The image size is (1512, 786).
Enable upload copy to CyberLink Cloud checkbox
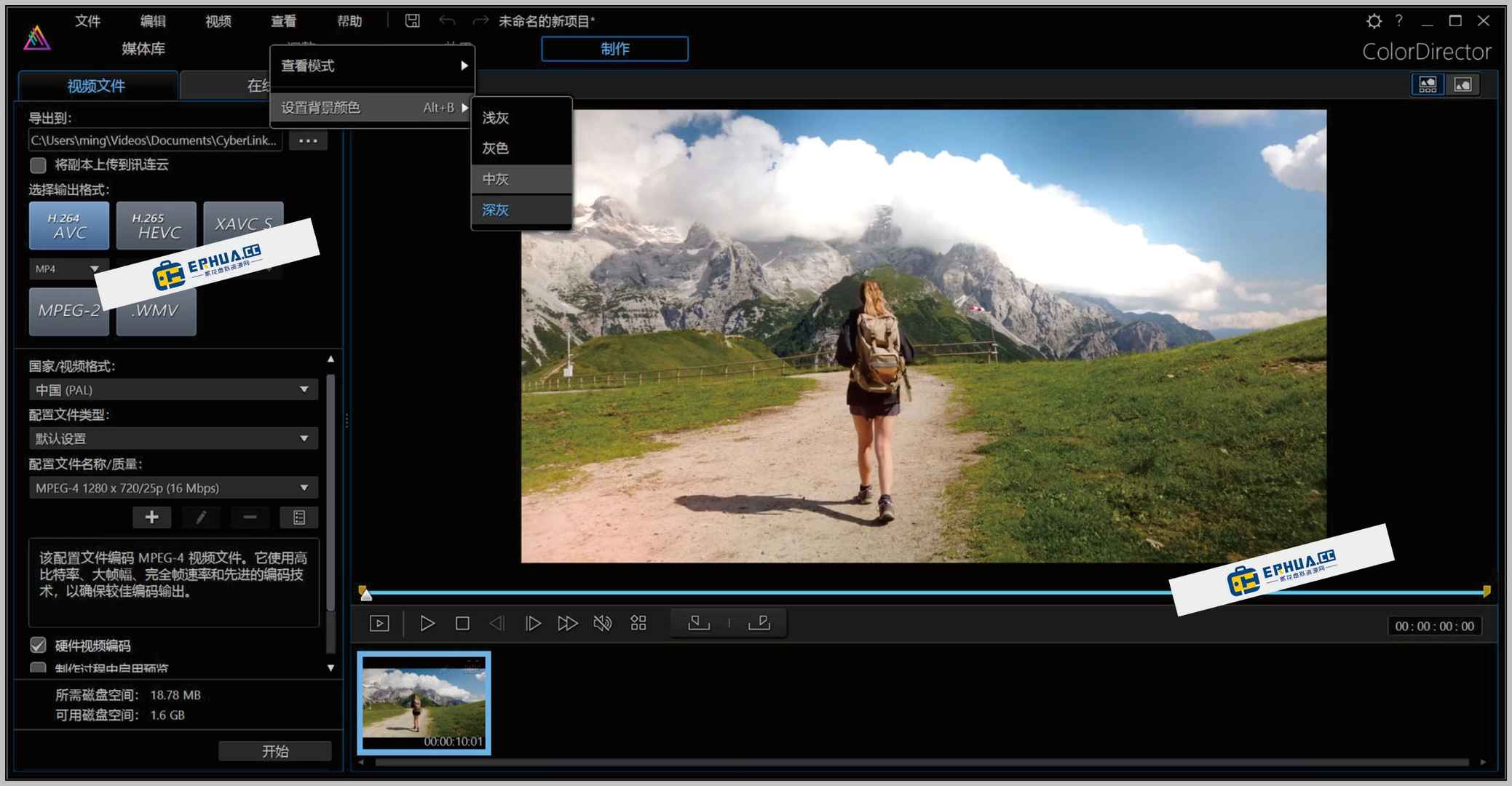38,165
